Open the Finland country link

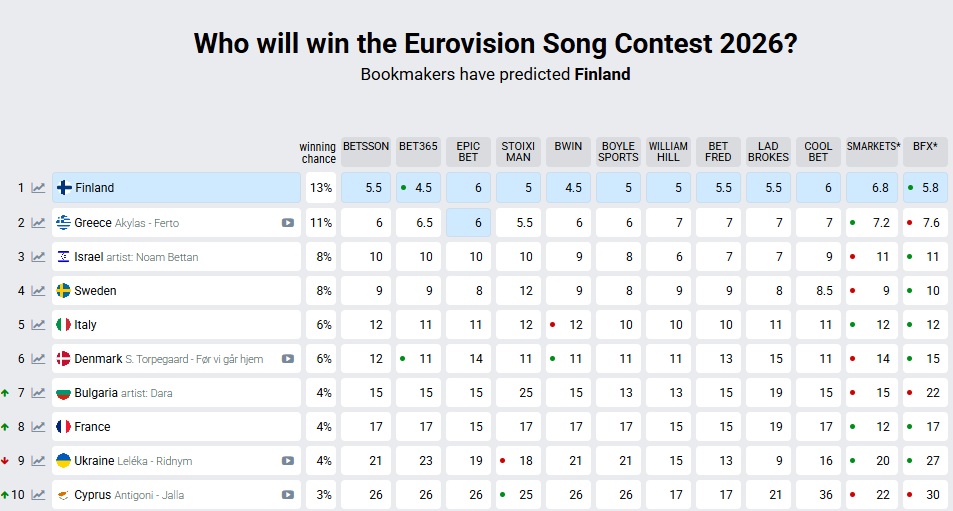click(95, 188)
